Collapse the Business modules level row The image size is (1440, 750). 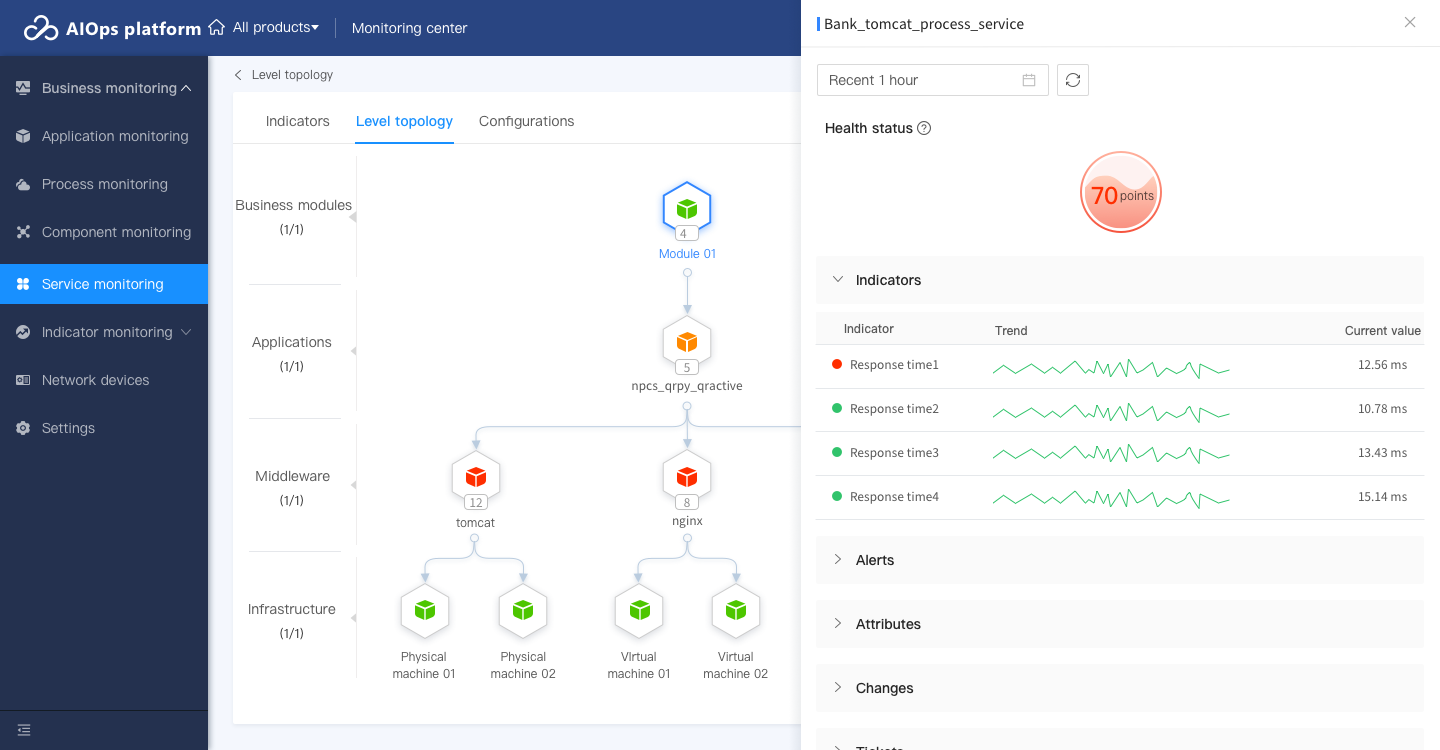point(353,217)
